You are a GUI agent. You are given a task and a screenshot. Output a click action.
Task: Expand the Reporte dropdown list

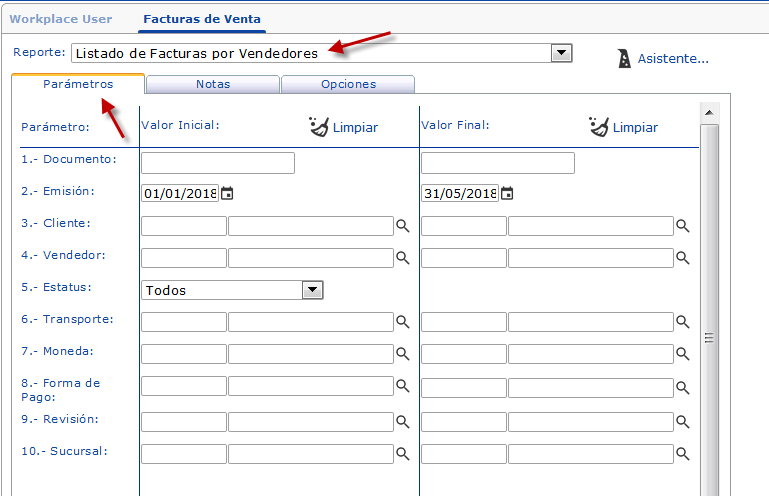(562, 53)
